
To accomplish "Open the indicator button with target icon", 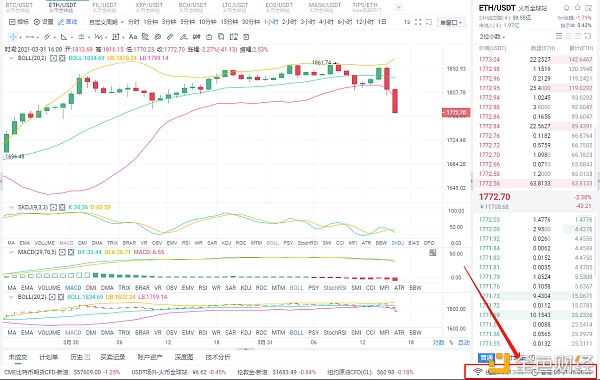I will point(19,22).
